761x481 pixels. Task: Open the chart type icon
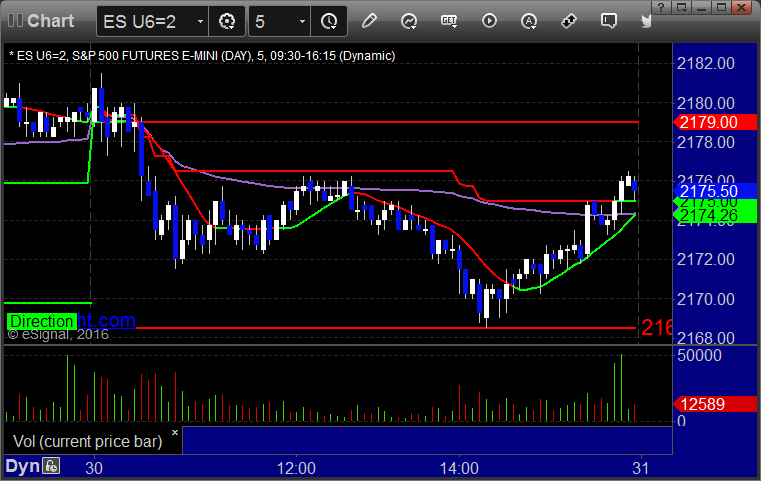409,21
